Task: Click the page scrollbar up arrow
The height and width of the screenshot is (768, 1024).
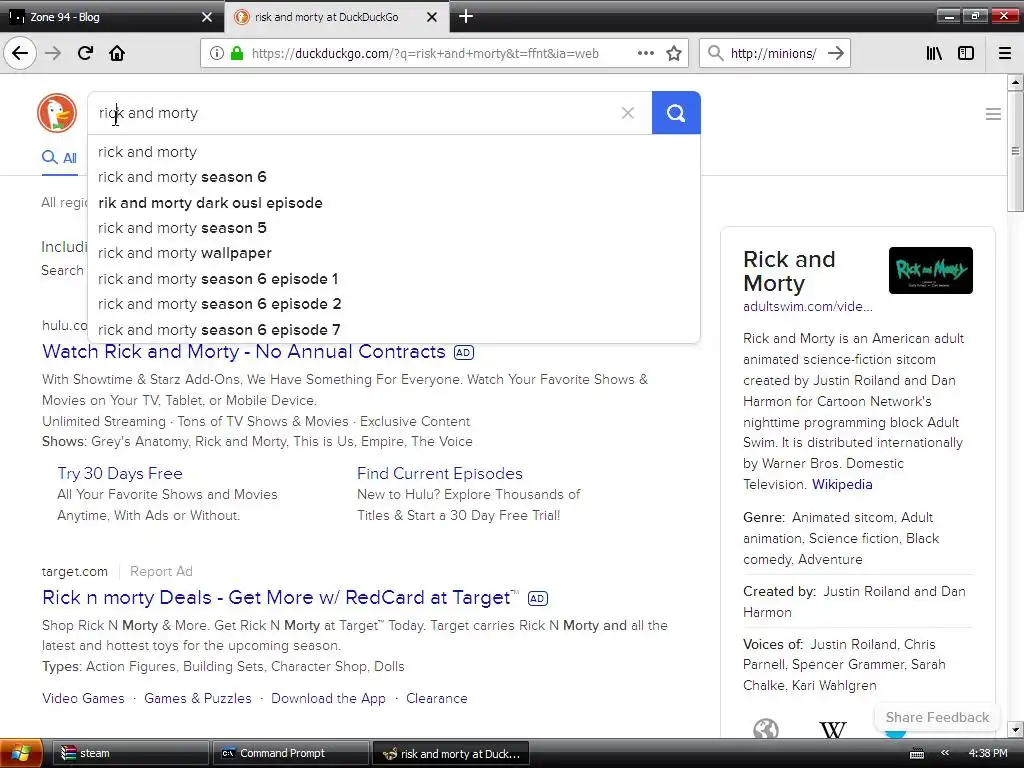Action: (1015, 82)
